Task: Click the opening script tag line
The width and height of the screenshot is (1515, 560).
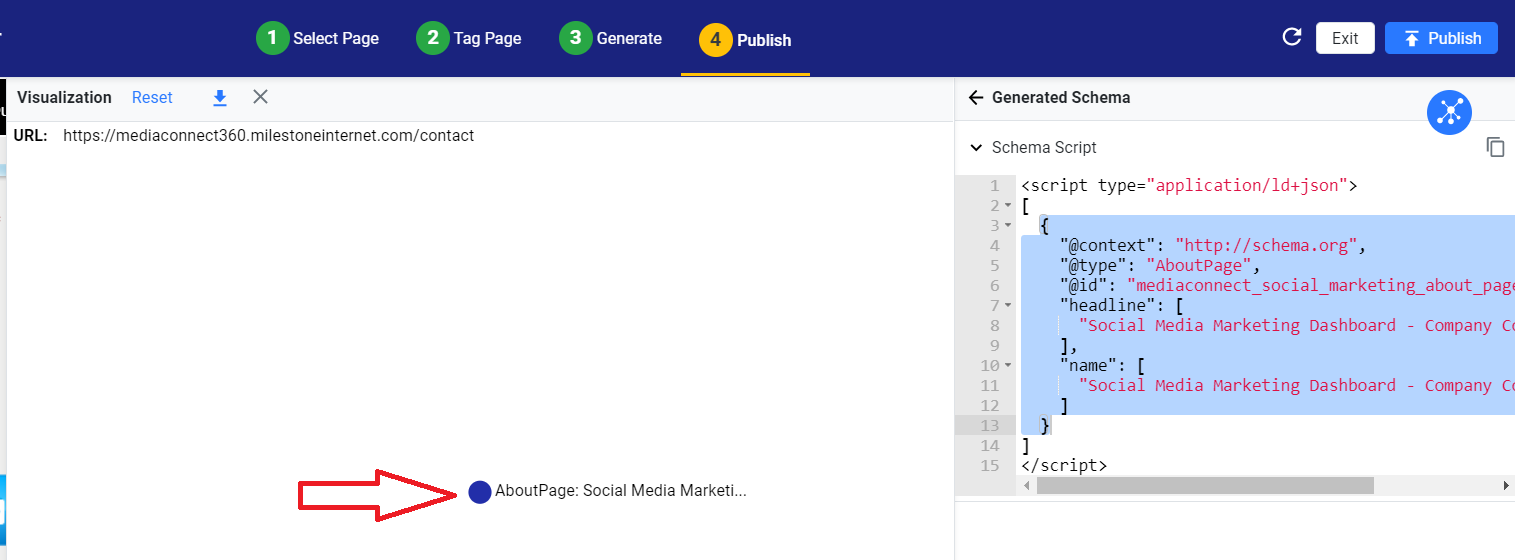Action: tap(1189, 186)
